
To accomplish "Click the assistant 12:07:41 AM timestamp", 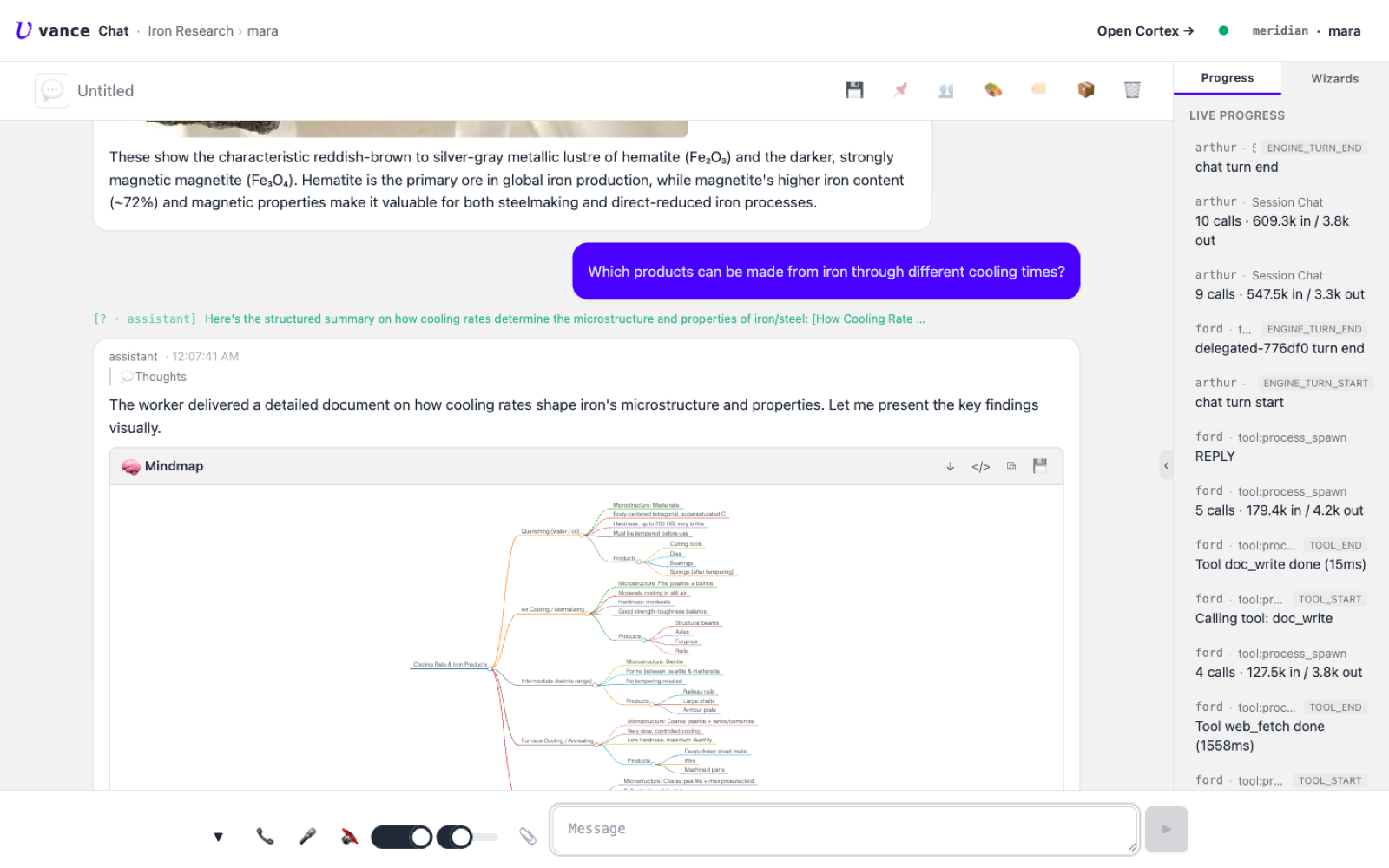I will (x=205, y=357).
